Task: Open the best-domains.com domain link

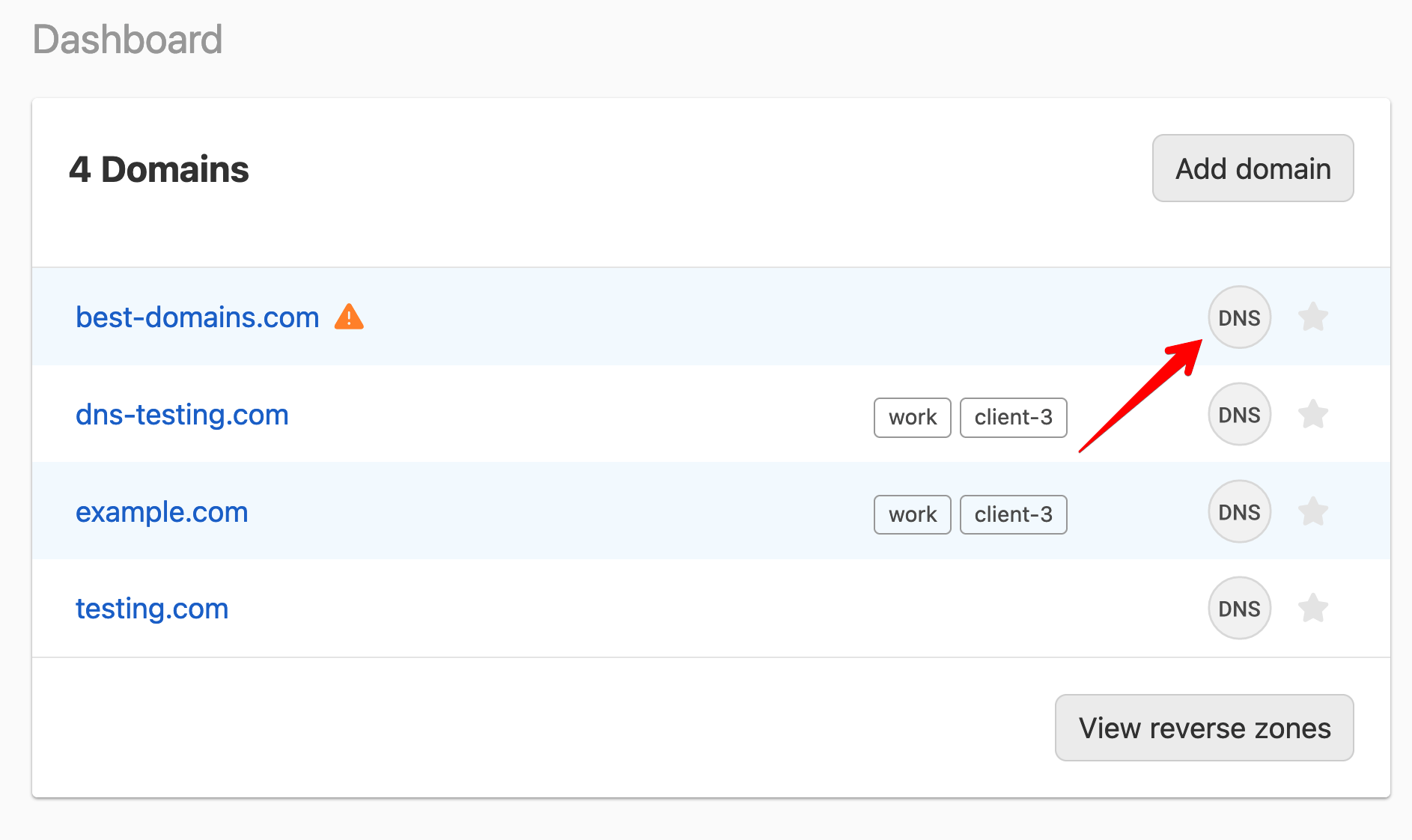Action: 198,317
